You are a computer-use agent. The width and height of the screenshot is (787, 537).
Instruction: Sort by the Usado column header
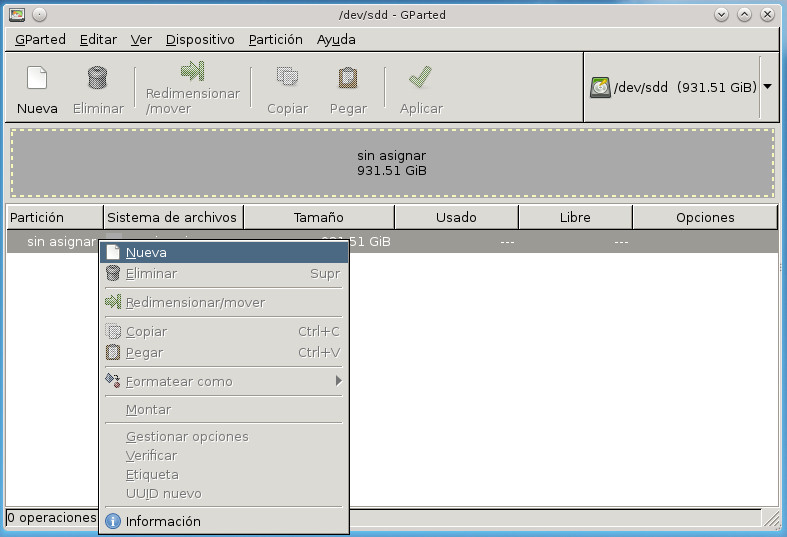tap(456, 217)
